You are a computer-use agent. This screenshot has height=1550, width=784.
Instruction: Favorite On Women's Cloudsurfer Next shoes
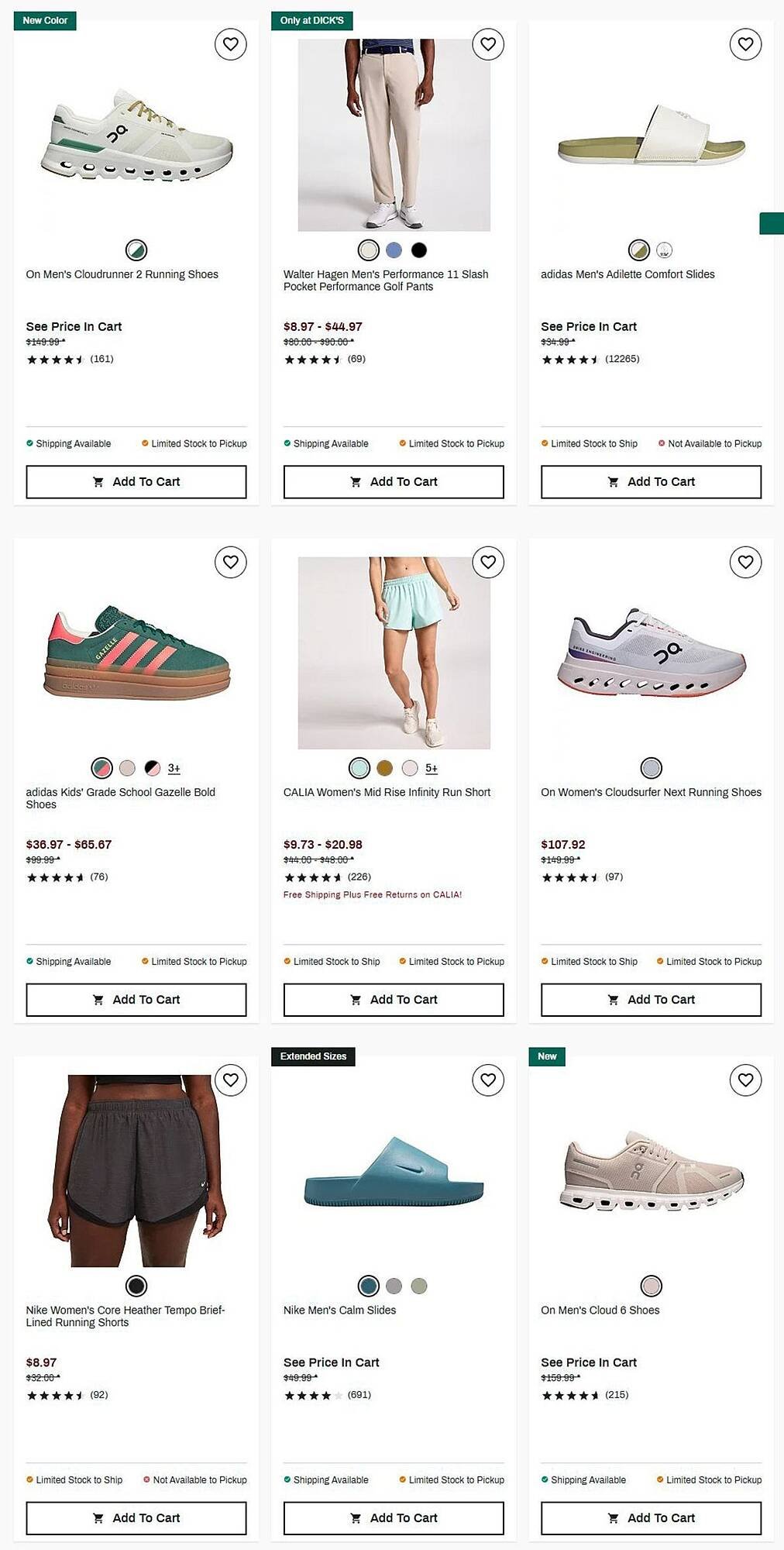coord(745,562)
